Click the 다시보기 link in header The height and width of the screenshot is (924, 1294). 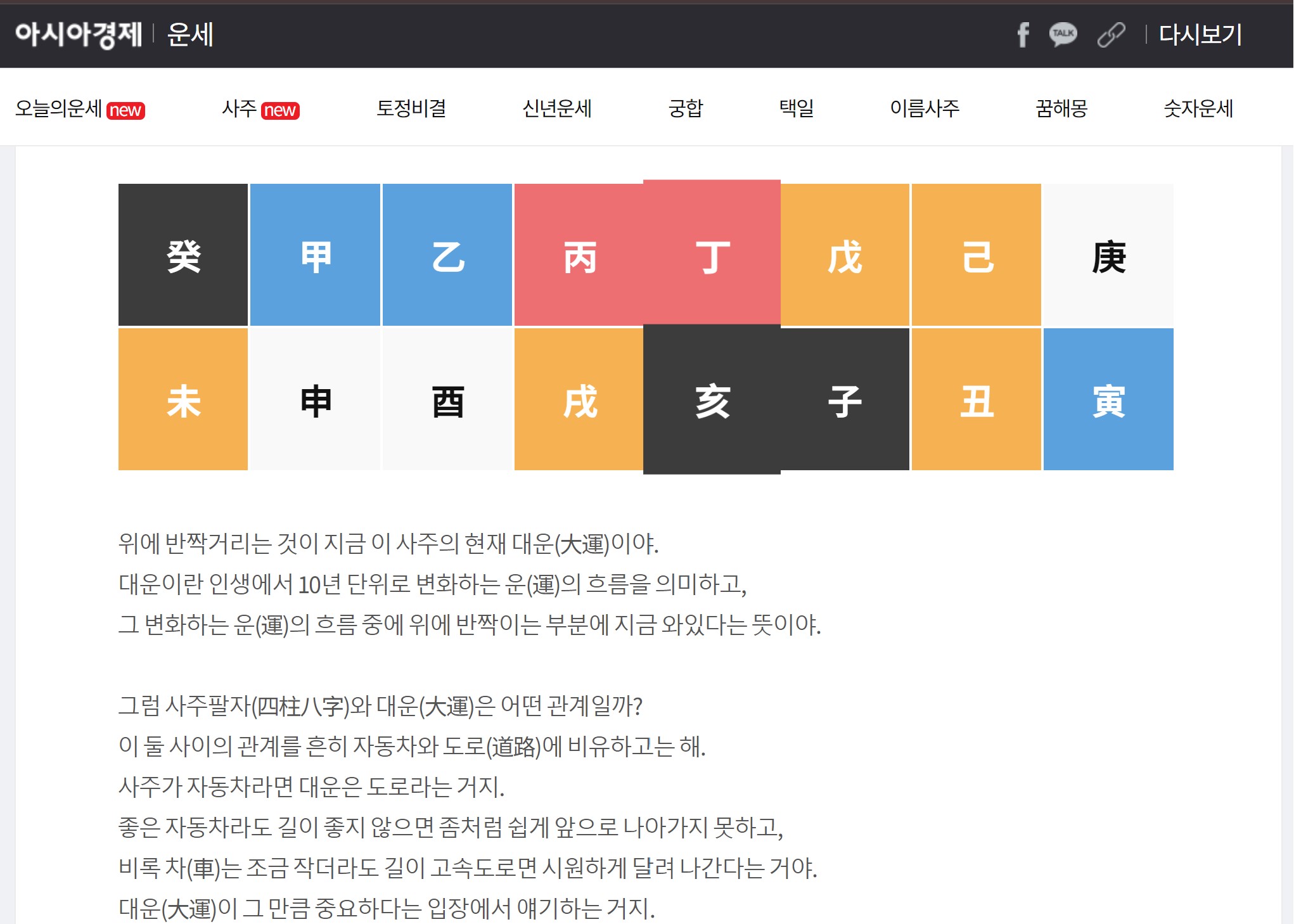point(1200,34)
